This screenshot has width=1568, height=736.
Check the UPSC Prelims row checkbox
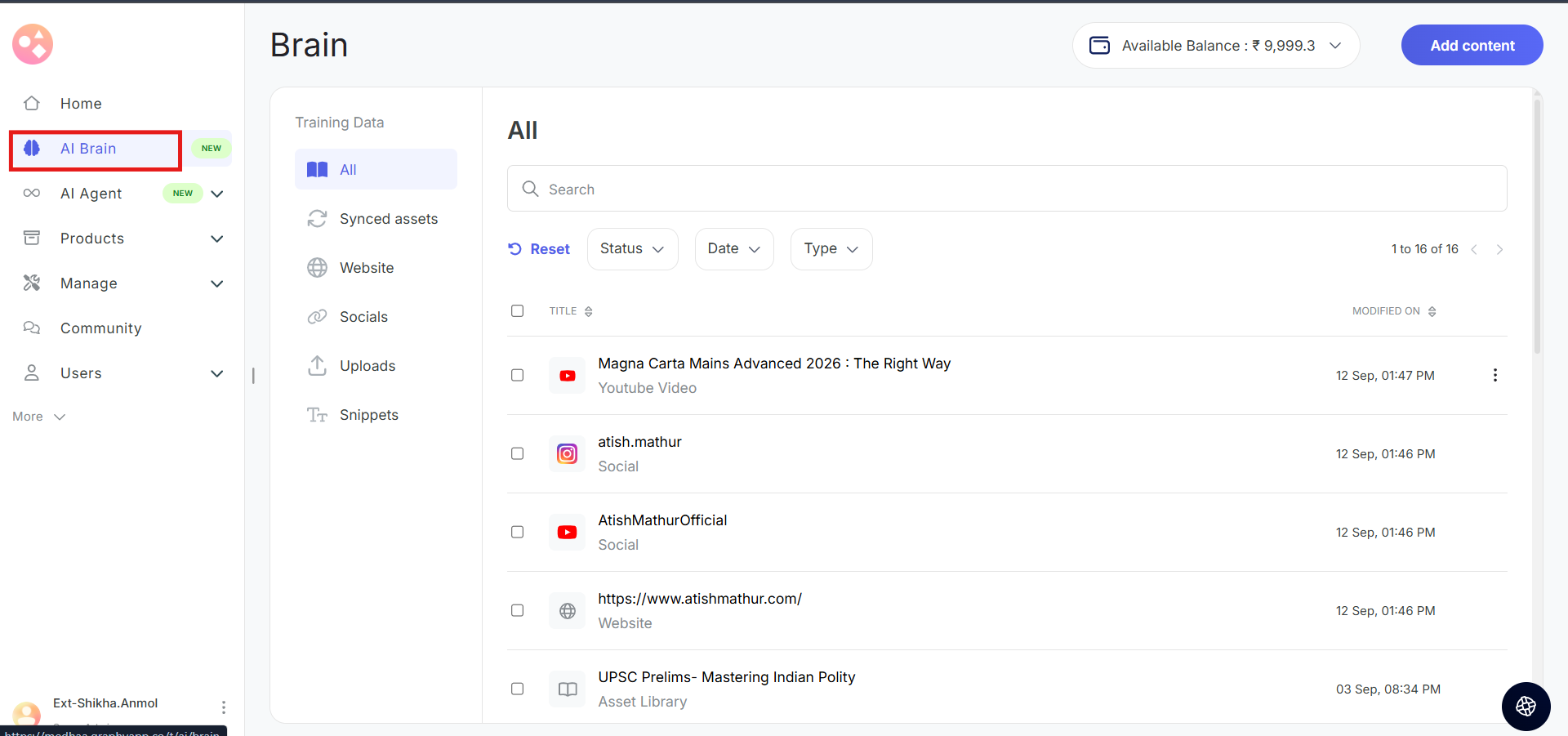point(517,689)
